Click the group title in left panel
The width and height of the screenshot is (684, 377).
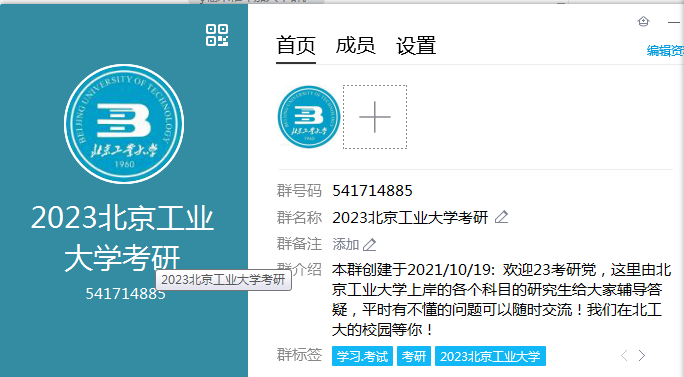point(122,238)
